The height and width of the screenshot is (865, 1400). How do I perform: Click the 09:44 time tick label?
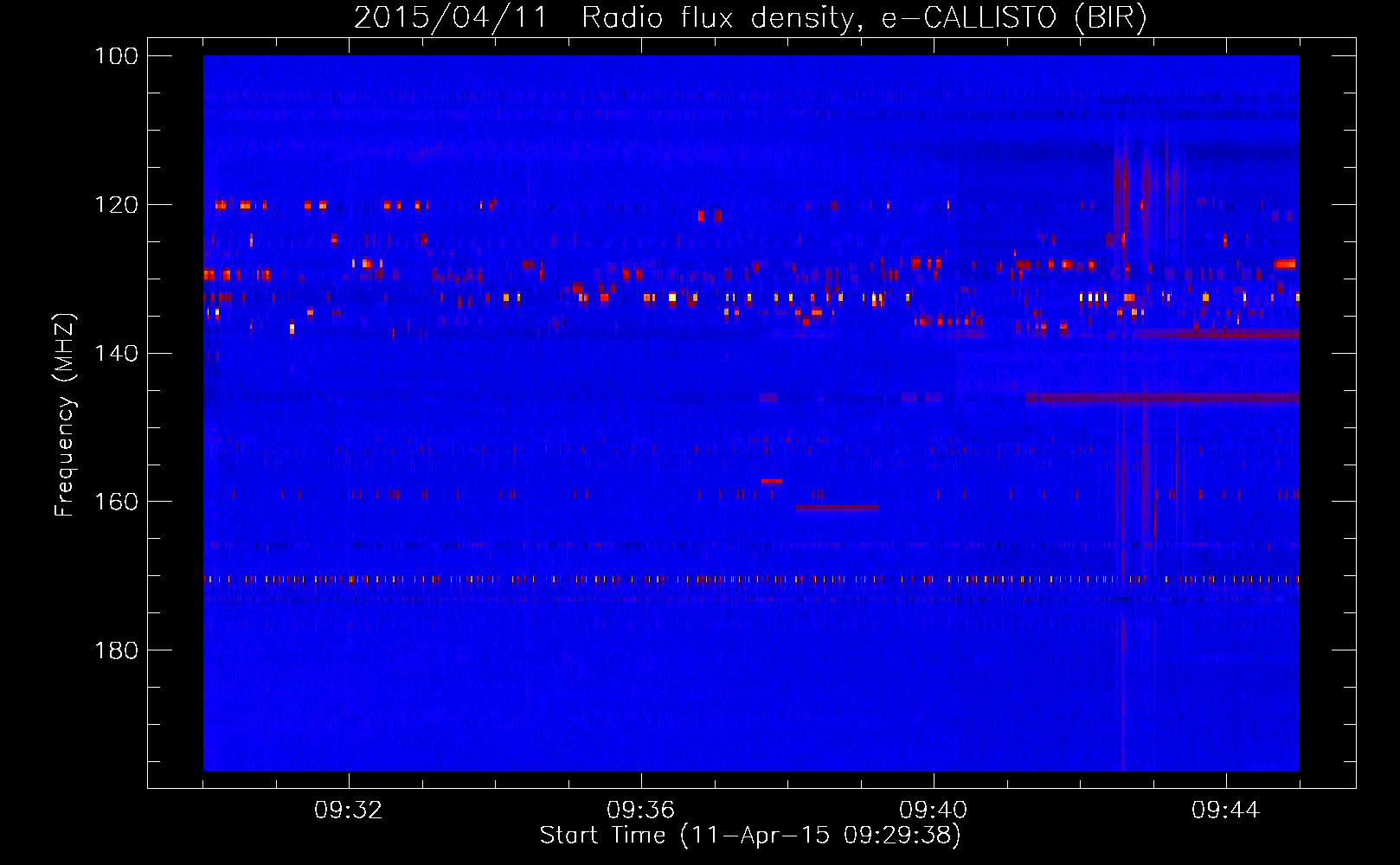pos(1226,811)
